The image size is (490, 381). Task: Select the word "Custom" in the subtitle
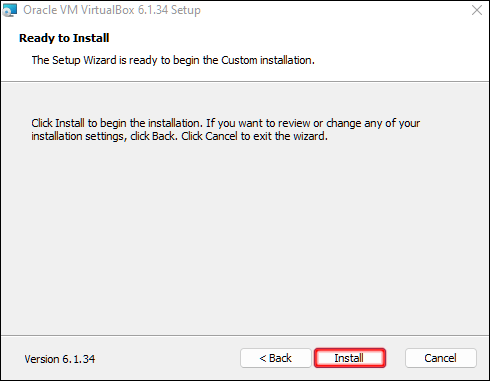239,60
